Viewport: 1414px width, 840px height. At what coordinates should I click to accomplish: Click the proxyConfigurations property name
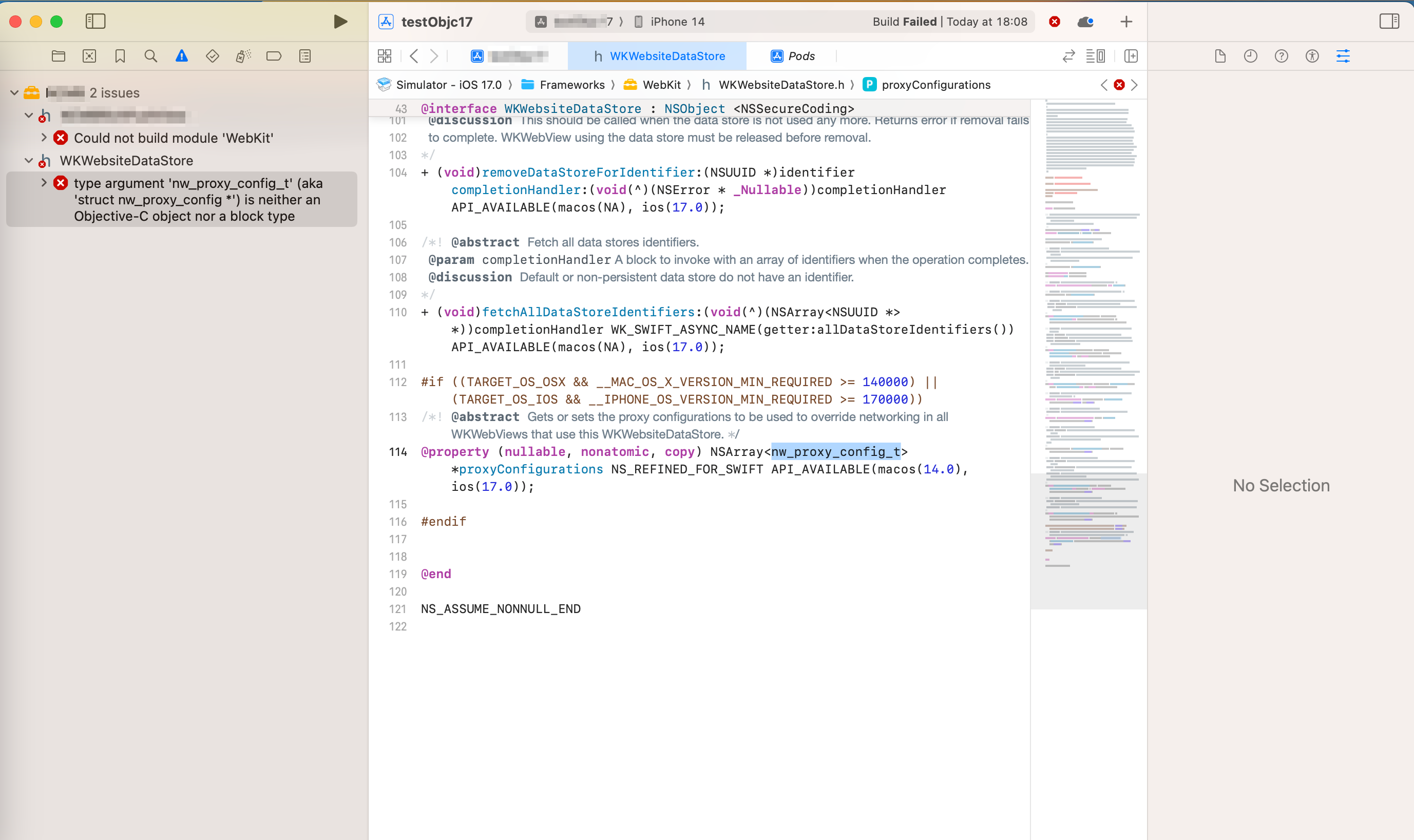(531, 469)
